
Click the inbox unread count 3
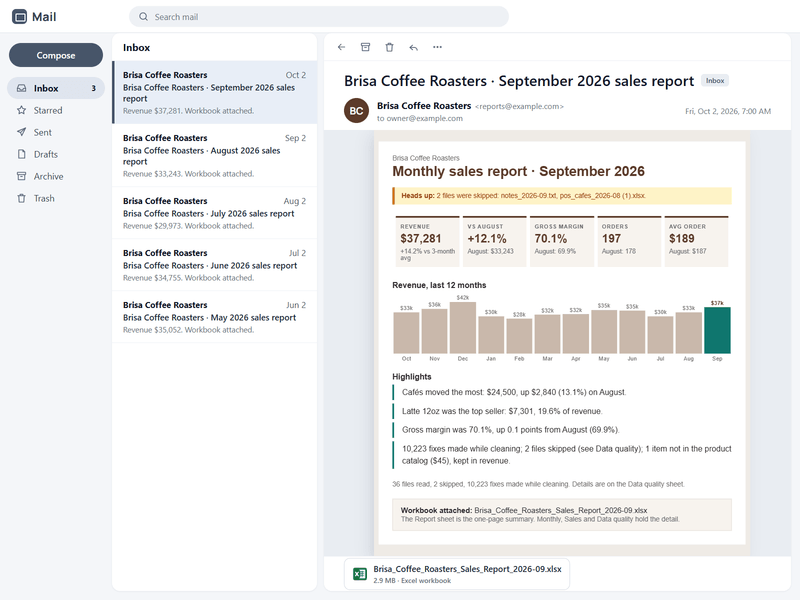[93, 88]
